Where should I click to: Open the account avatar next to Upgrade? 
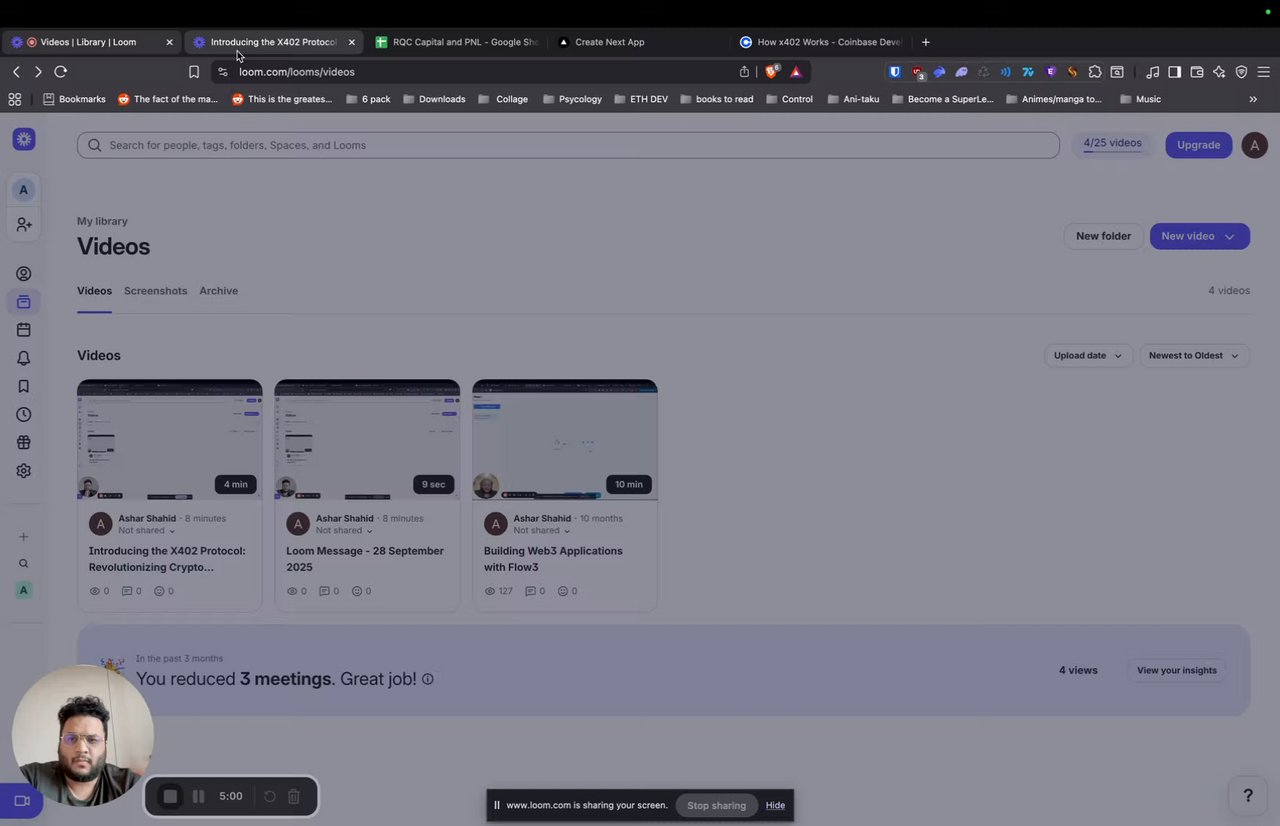1254,145
